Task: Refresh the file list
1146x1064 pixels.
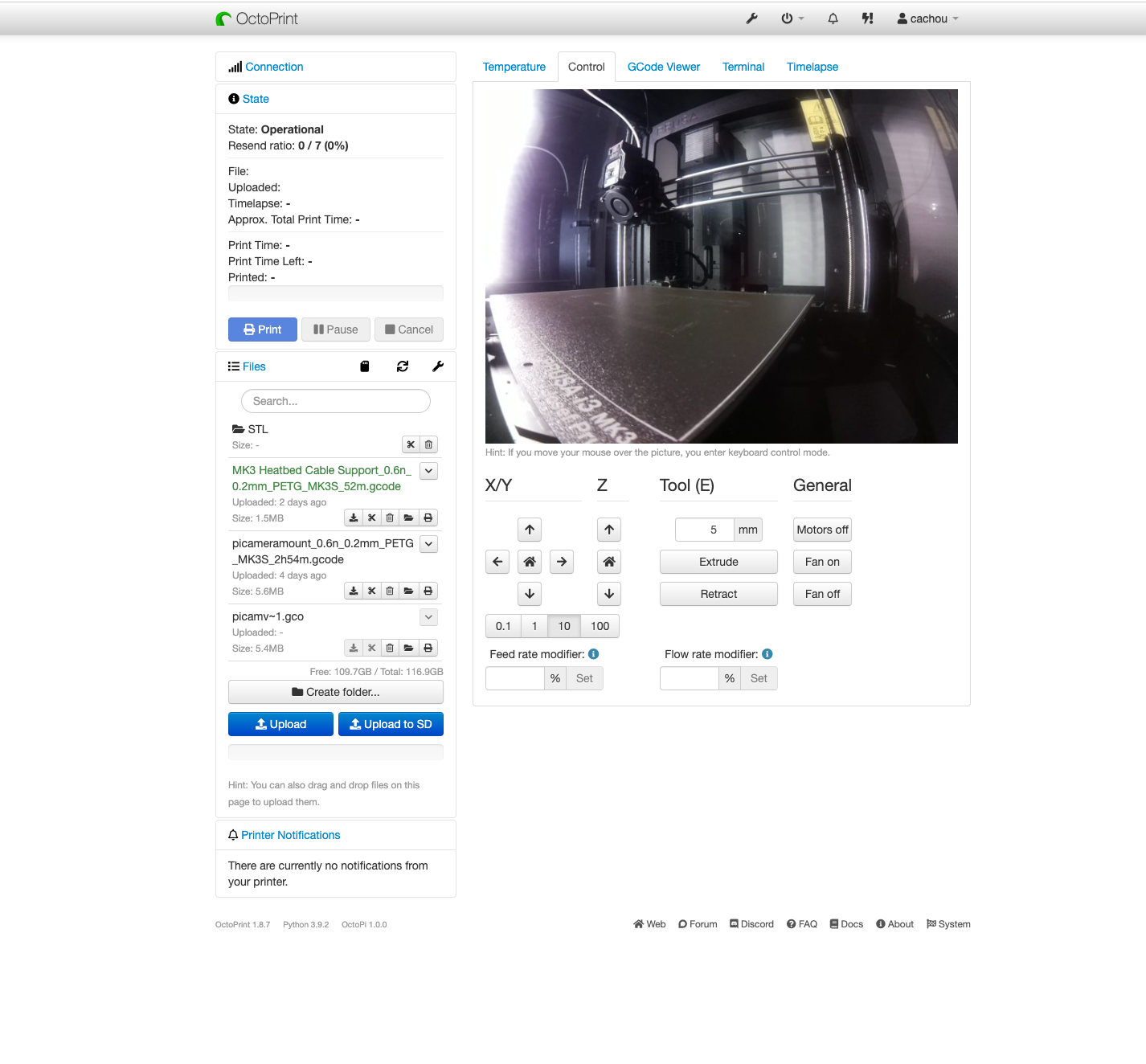Action: (403, 366)
